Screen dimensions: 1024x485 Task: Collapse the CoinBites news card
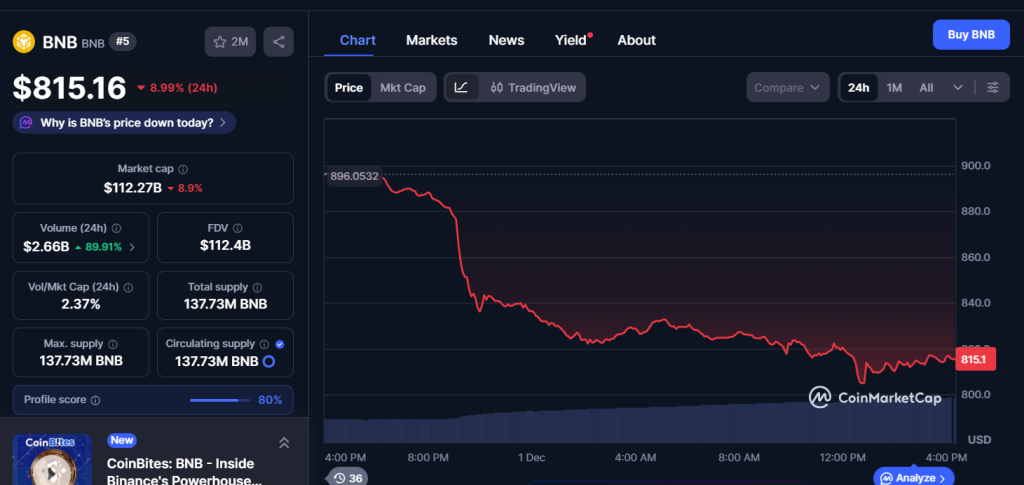tap(284, 443)
